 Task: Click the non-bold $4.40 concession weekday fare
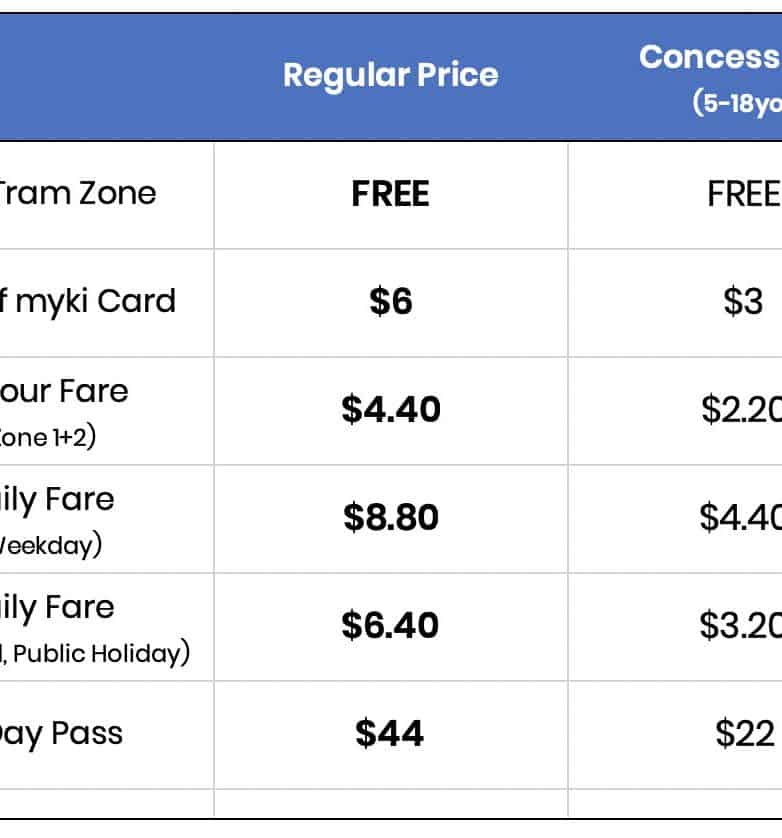coord(740,518)
